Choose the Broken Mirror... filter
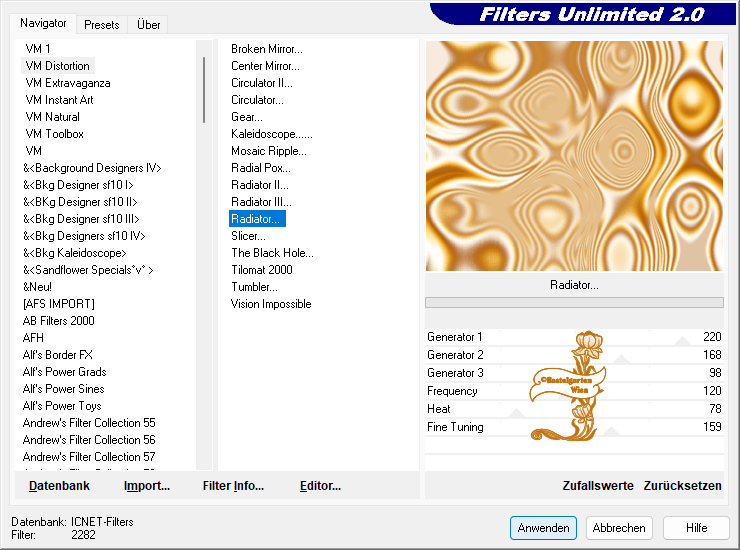740x550 pixels. point(267,49)
